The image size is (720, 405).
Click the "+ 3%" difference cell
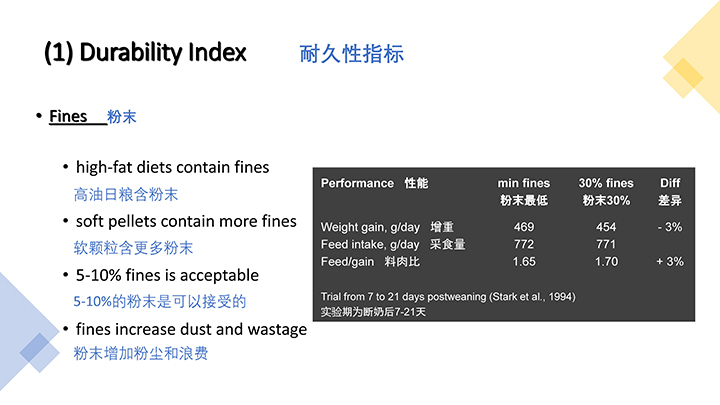tap(670, 261)
